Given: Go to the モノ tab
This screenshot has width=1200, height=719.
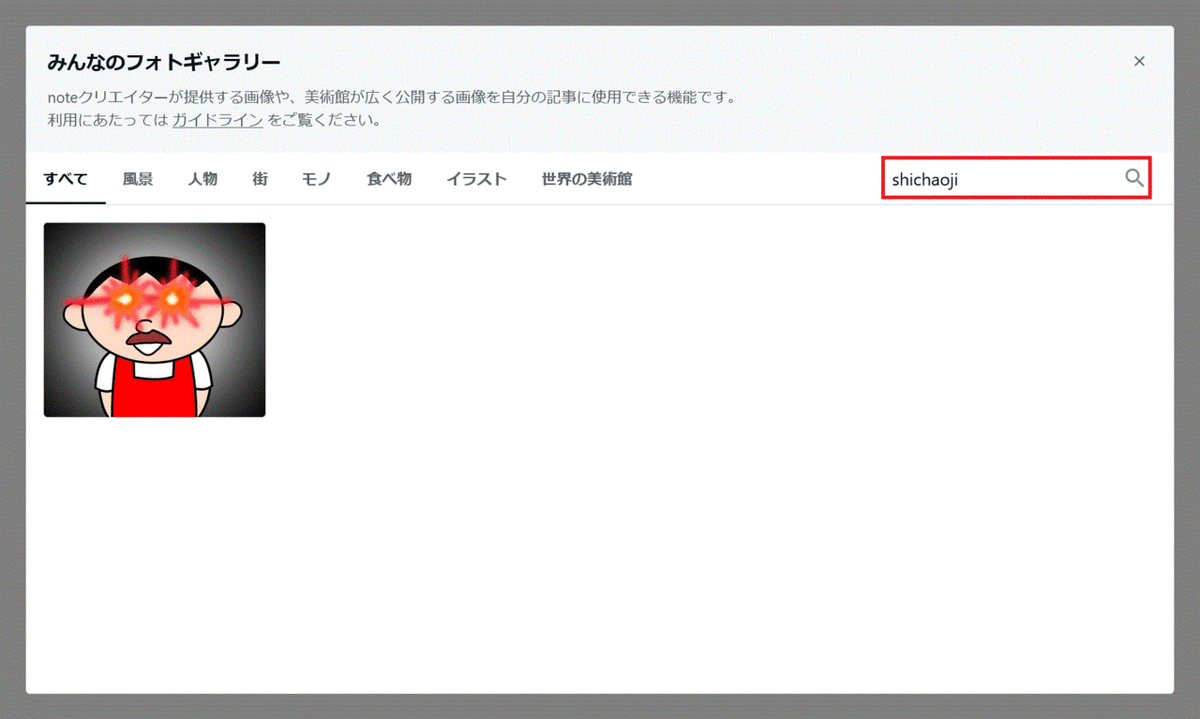Looking at the screenshot, I should [x=317, y=179].
